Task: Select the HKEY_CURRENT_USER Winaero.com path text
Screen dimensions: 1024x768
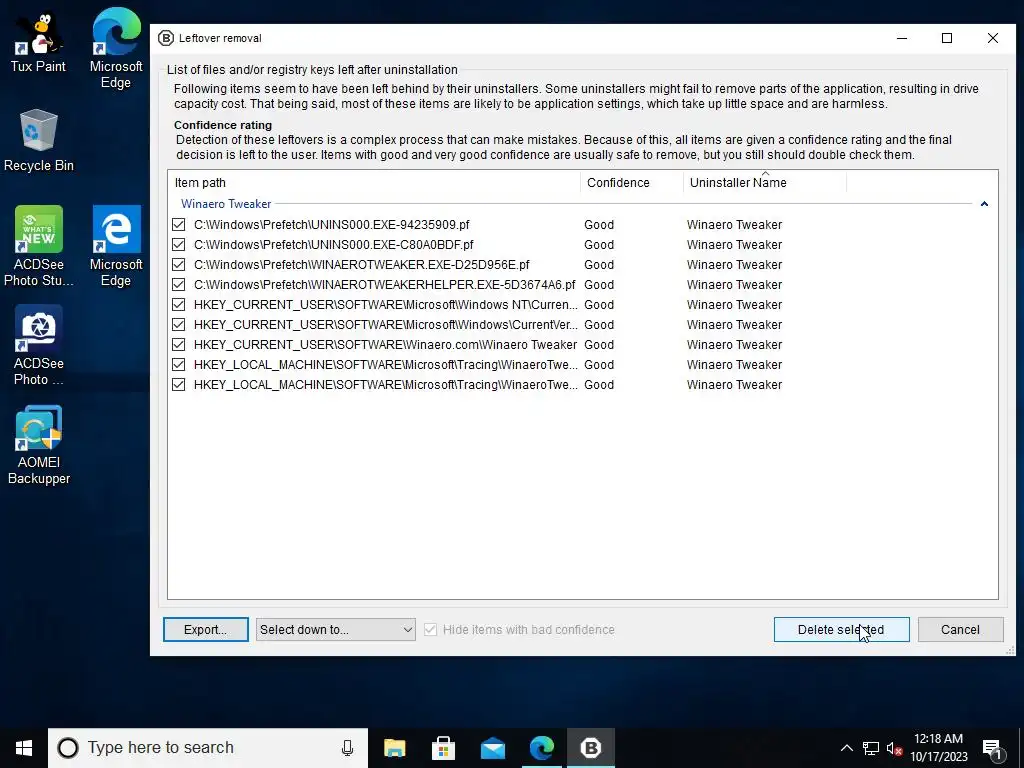Action: click(x=385, y=345)
